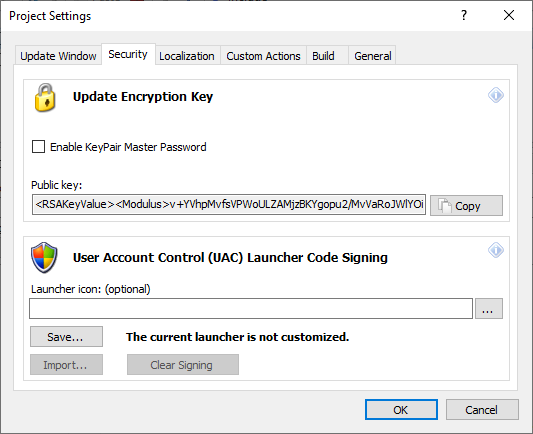Open info icon for Update Encryption Key

click(x=496, y=95)
